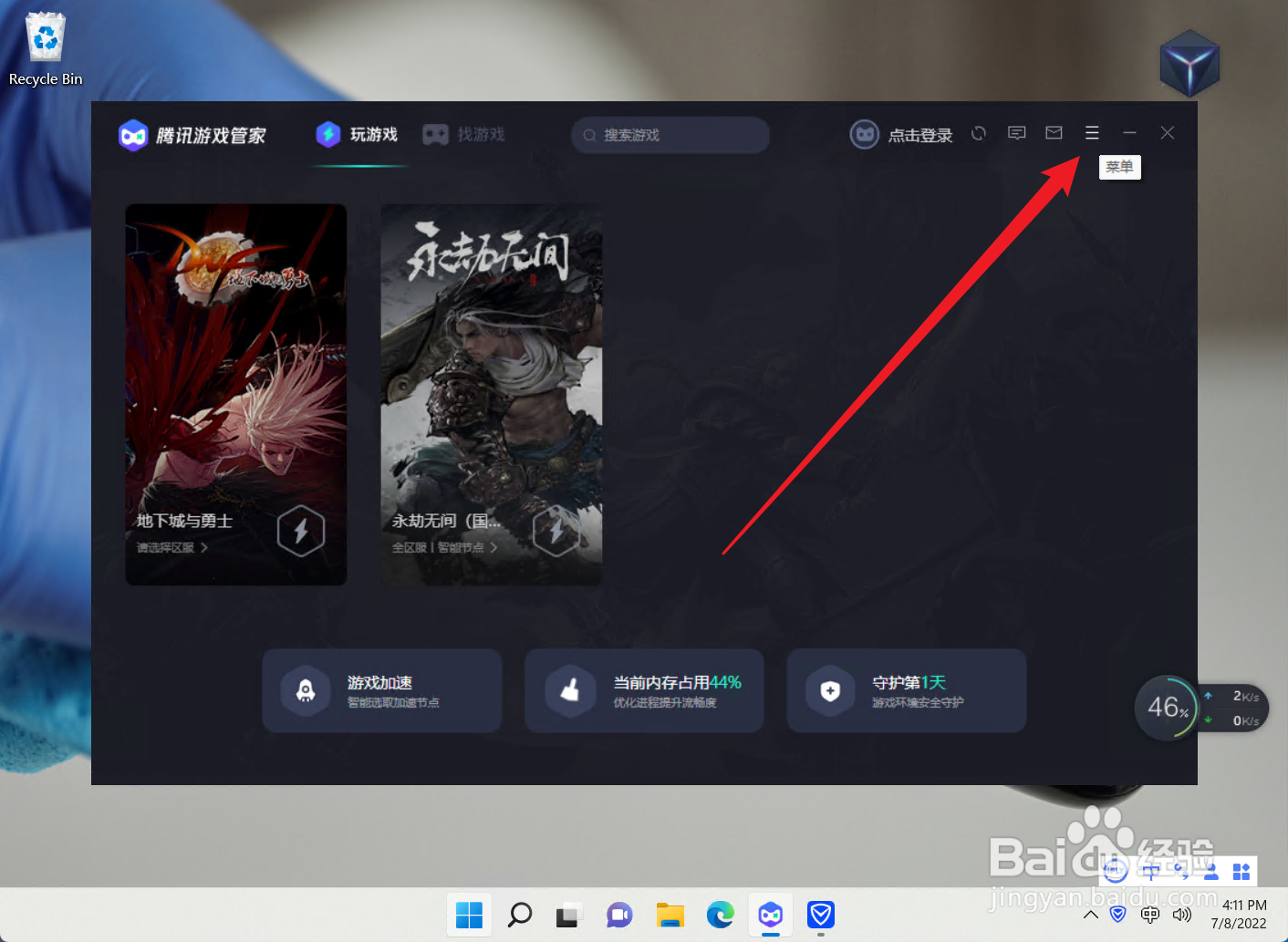
Task: Click the iFly icon on IME toolbar
Action: coord(1115,871)
